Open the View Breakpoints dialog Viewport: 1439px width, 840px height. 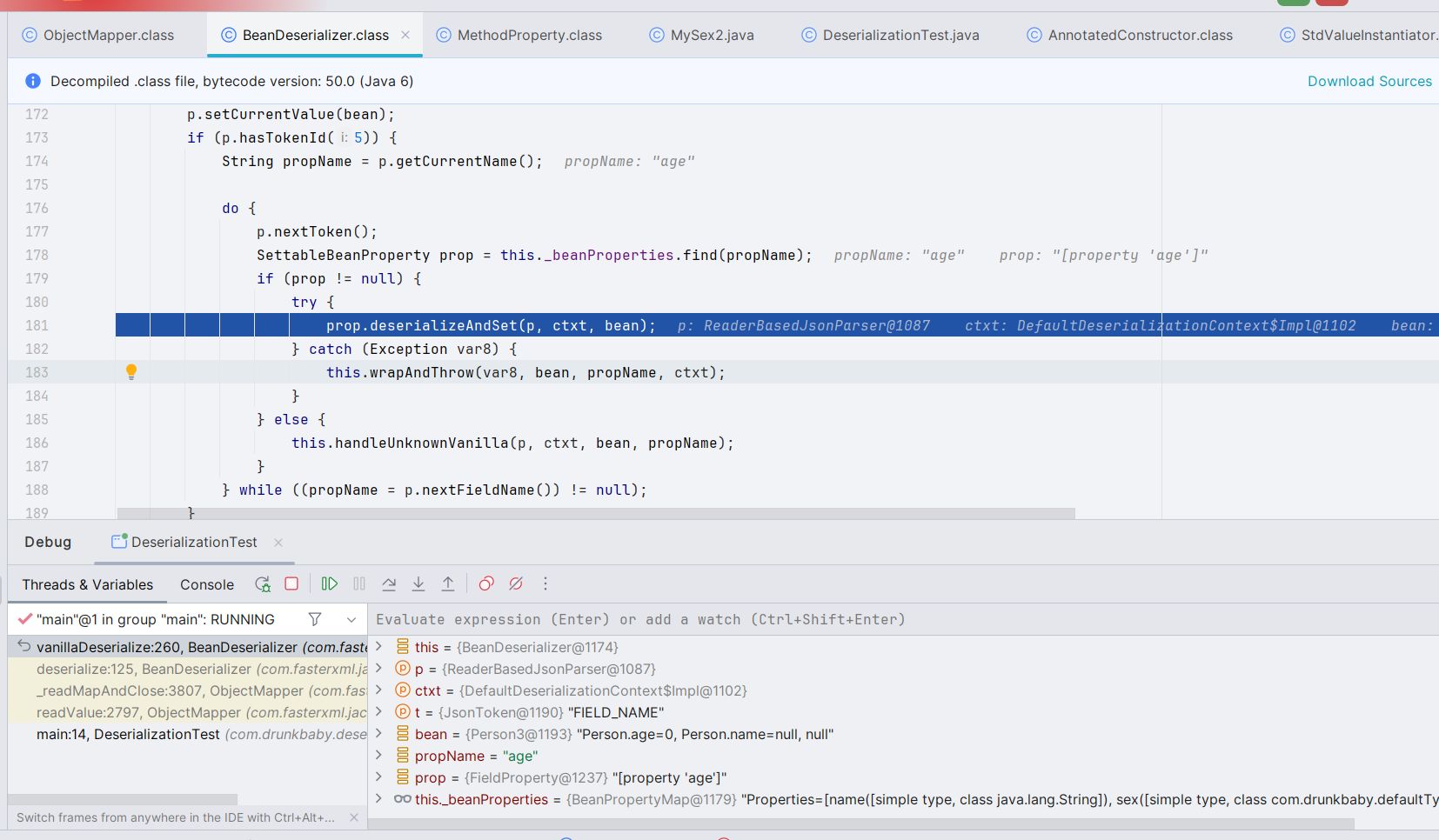click(x=486, y=584)
